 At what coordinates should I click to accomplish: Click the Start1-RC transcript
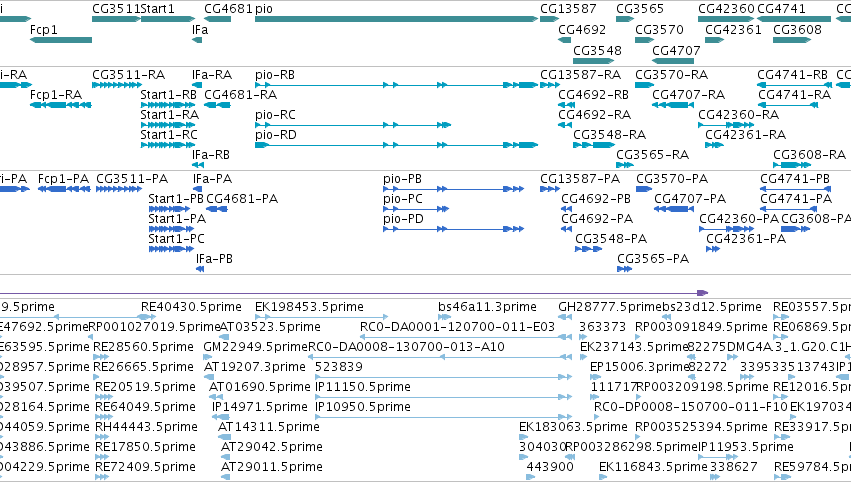pos(168,145)
